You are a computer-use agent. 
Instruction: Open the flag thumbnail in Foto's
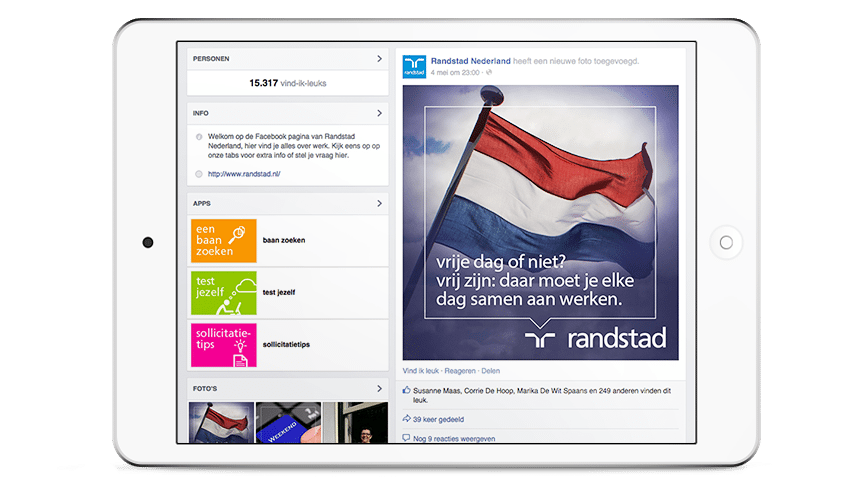pyautogui.click(x=222, y=423)
